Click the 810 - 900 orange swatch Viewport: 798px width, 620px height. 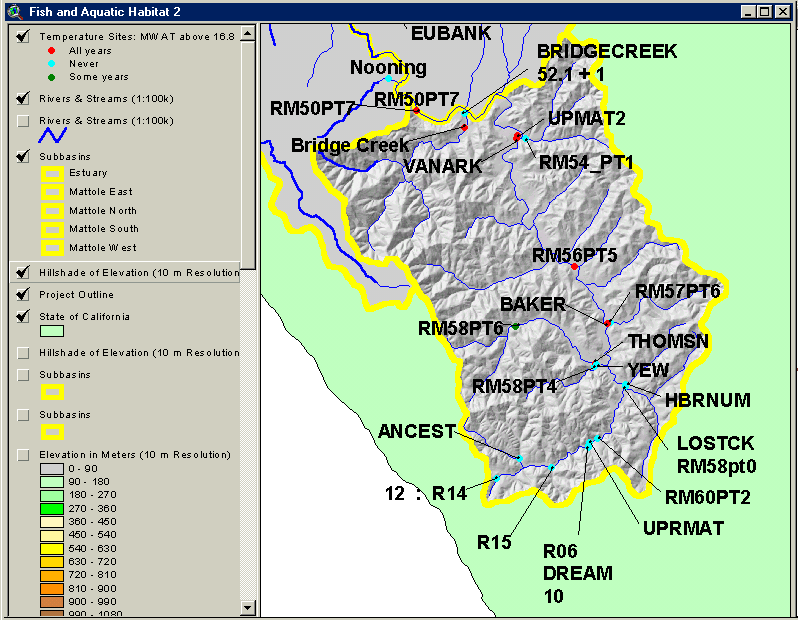pyautogui.click(x=52, y=588)
